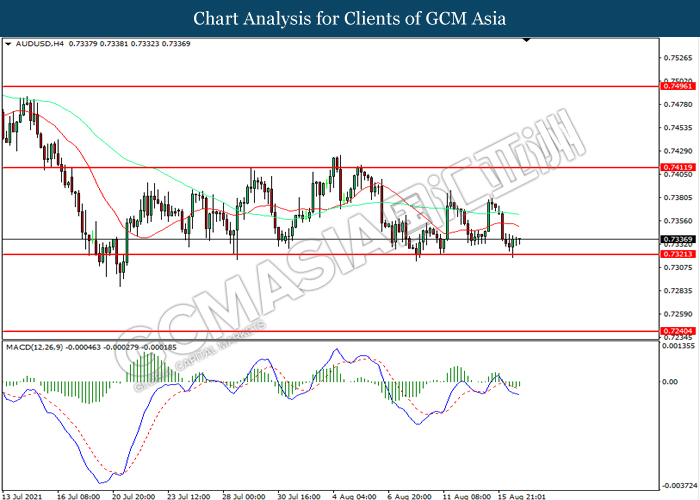Click the 0.00 MACD scale value
Screen dimensions: 700x500
click(x=670, y=382)
